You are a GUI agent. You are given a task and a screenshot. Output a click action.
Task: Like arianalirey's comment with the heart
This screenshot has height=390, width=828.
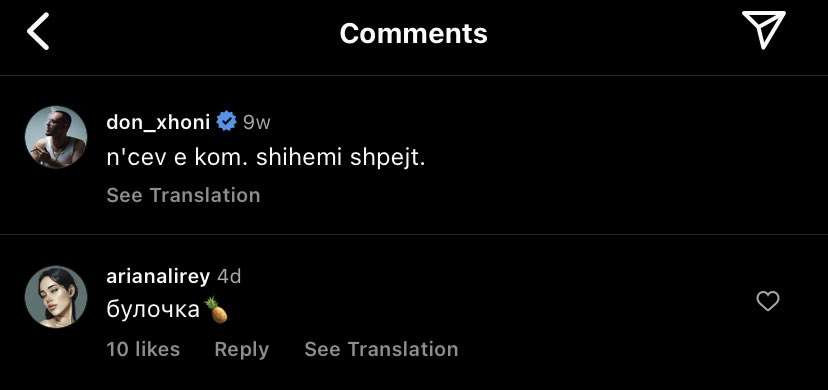768,301
